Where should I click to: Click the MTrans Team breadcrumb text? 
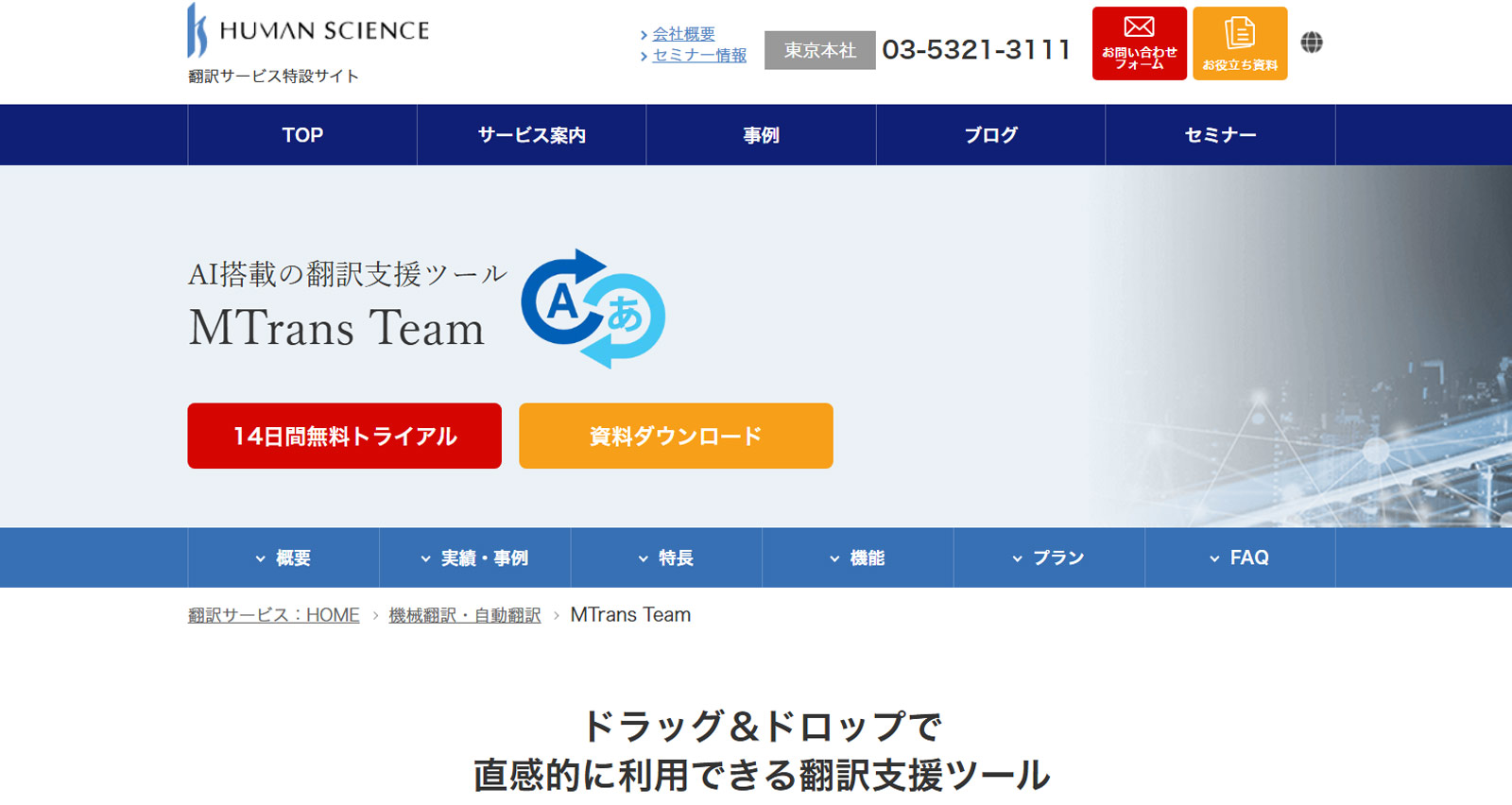pyautogui.click(x=630, y=615)
